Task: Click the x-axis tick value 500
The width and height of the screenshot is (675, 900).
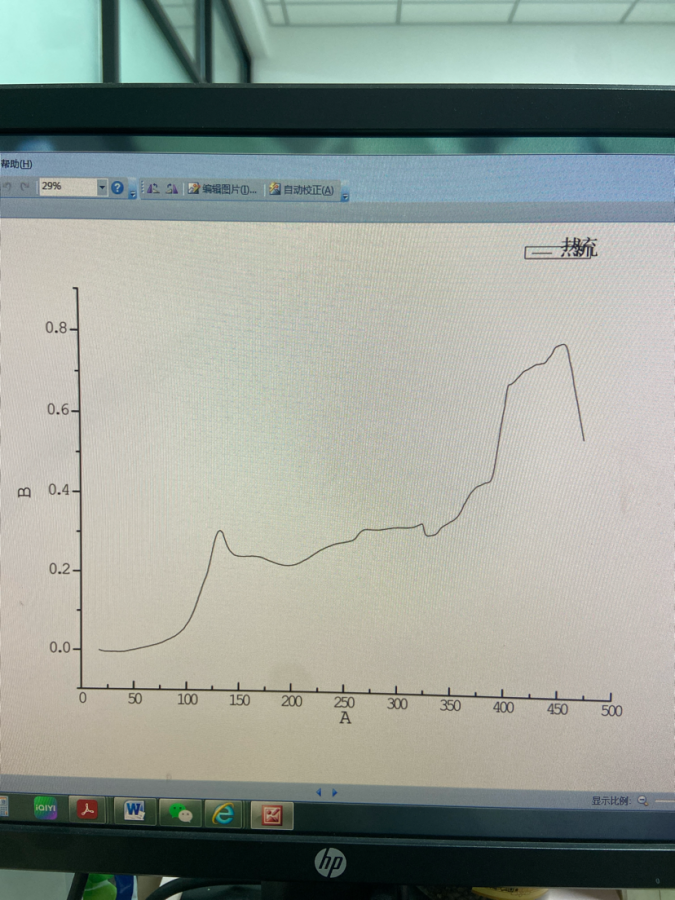Action: tap(611, 711)
